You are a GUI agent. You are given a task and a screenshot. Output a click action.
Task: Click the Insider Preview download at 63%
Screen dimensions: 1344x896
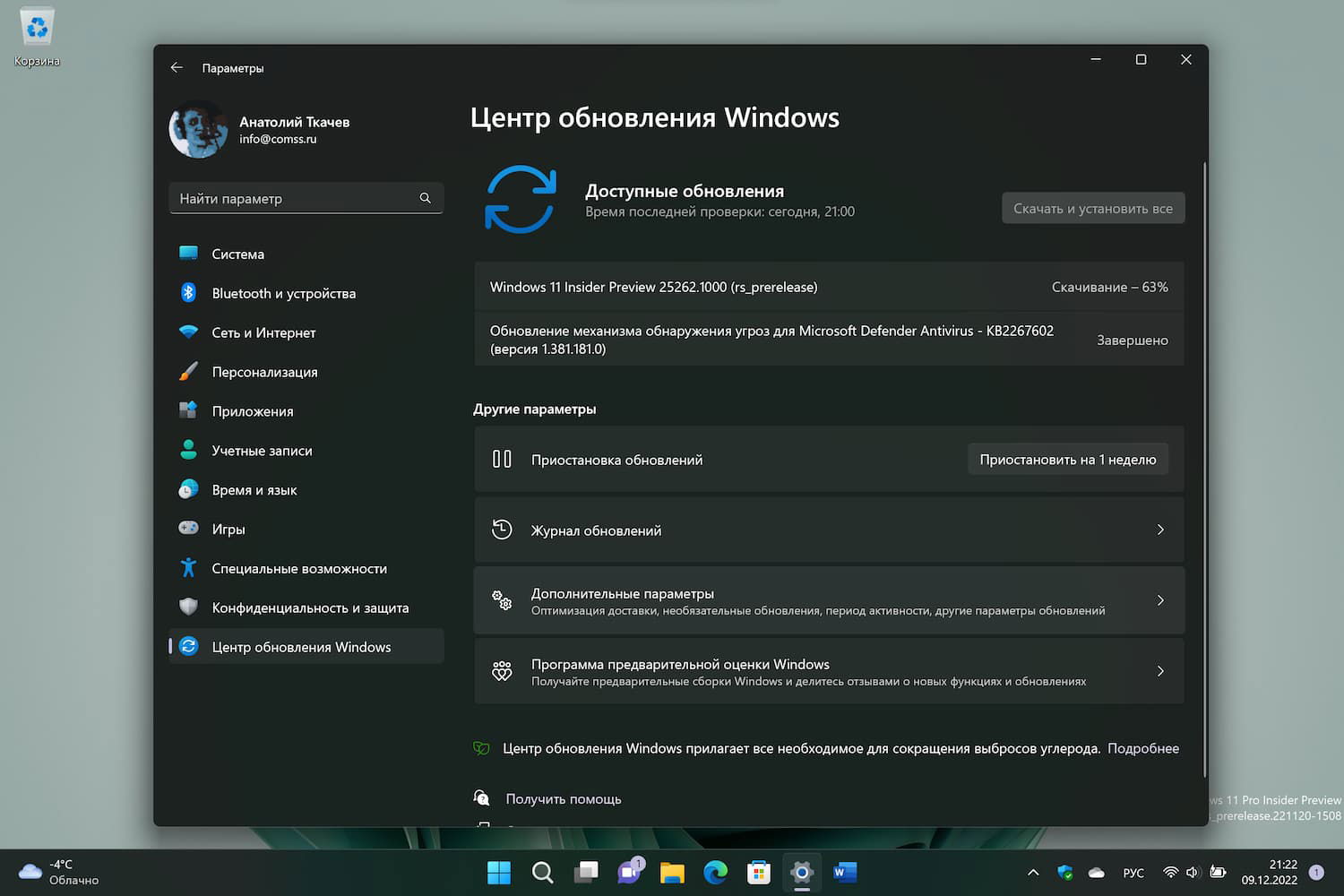tap(829, 287)
